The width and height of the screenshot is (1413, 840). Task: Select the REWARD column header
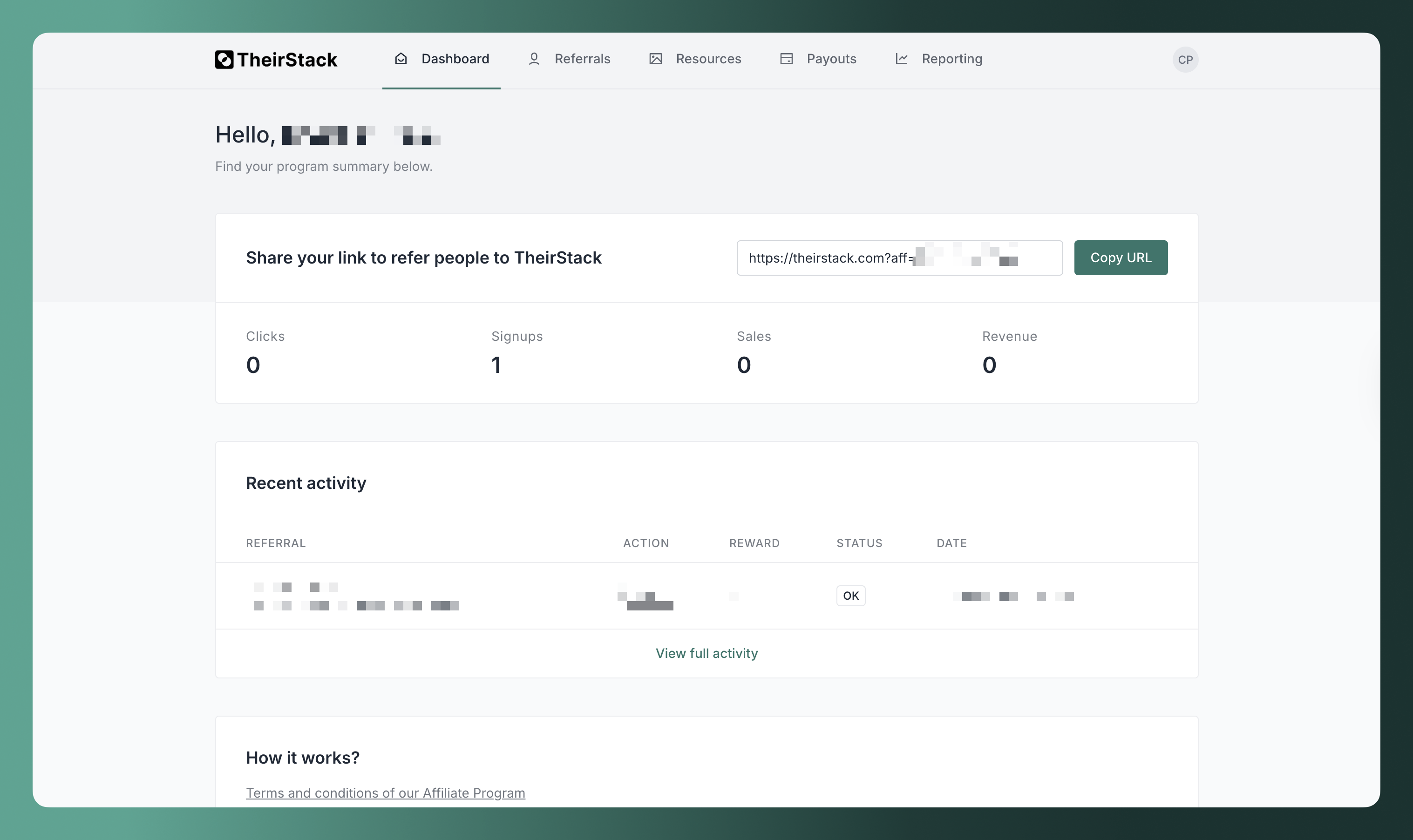tap(754, 543)
